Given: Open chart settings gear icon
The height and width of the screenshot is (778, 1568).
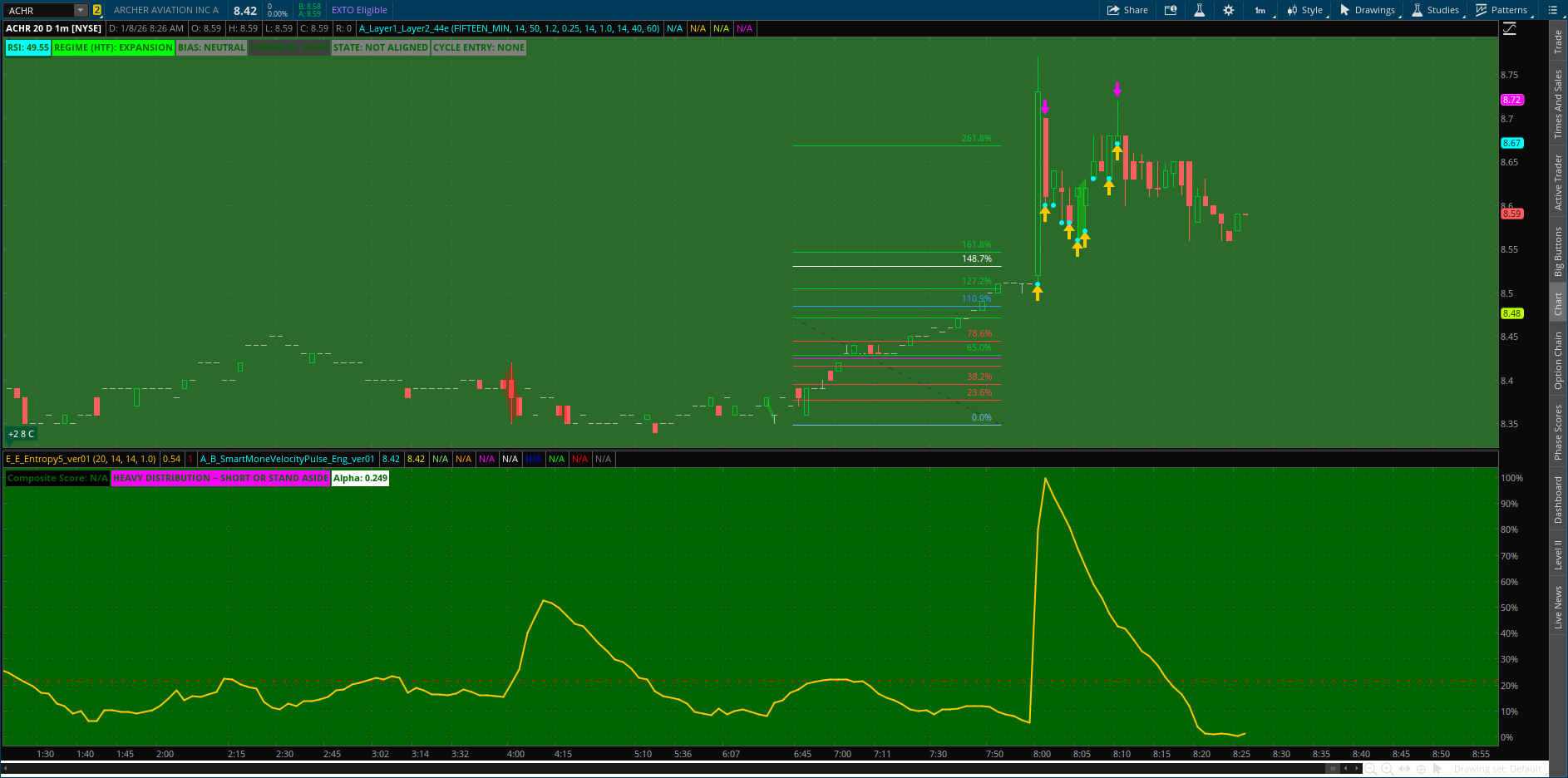Looking at the screenshot, I should [x=1228, y=10].
